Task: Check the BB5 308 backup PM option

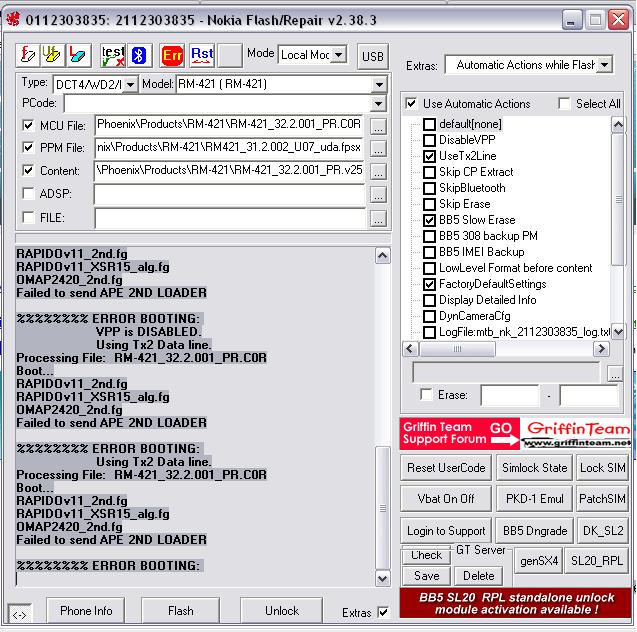Action: click(429, 236)
